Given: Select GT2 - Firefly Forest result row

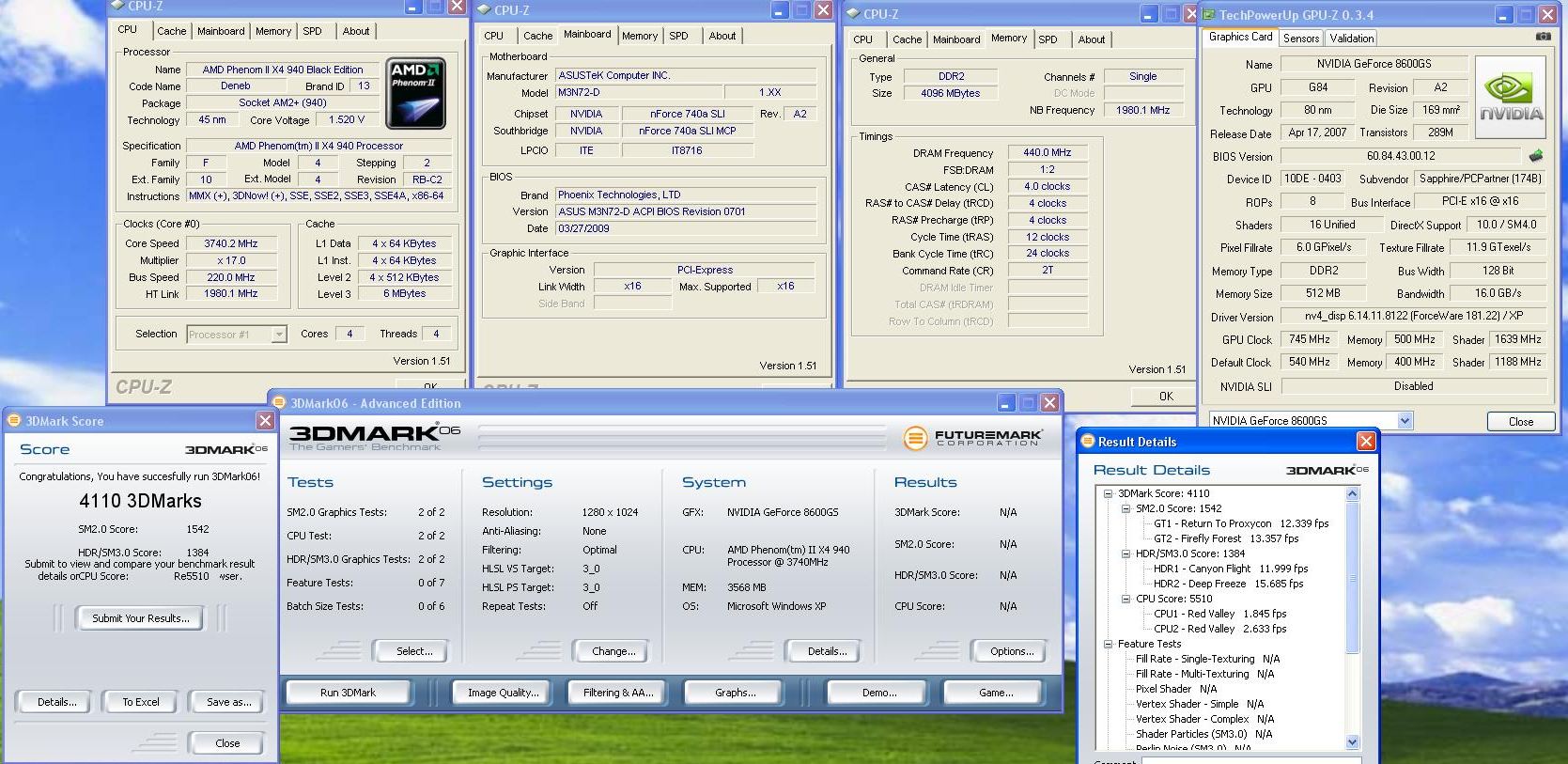Looking at the screenshot, I should pyautogui.click(x=1226, y=538).
